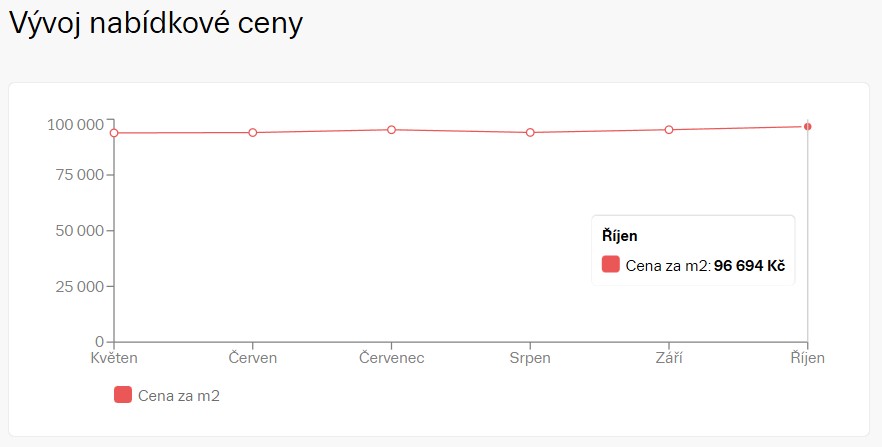Click the 75 000 y-axis value
This screenshot has height=447, width=882.
79,175
